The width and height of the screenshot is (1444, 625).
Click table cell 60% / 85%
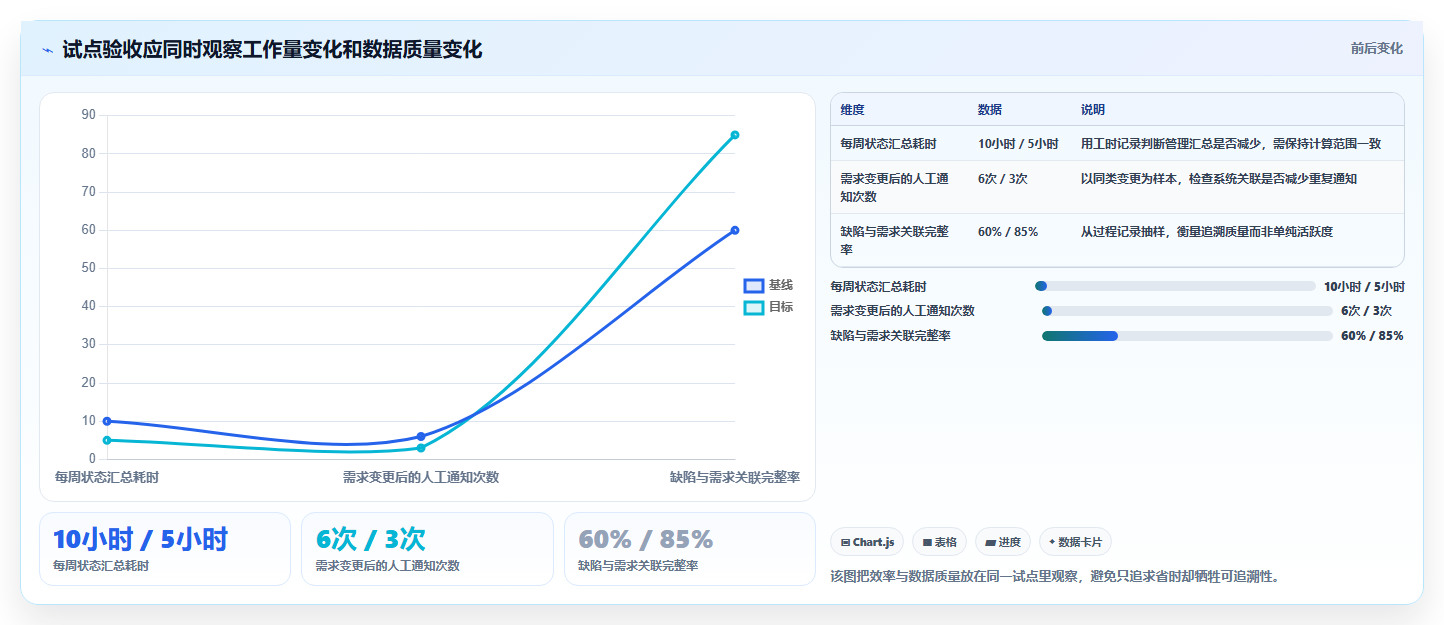click(x=1008, y=231)
